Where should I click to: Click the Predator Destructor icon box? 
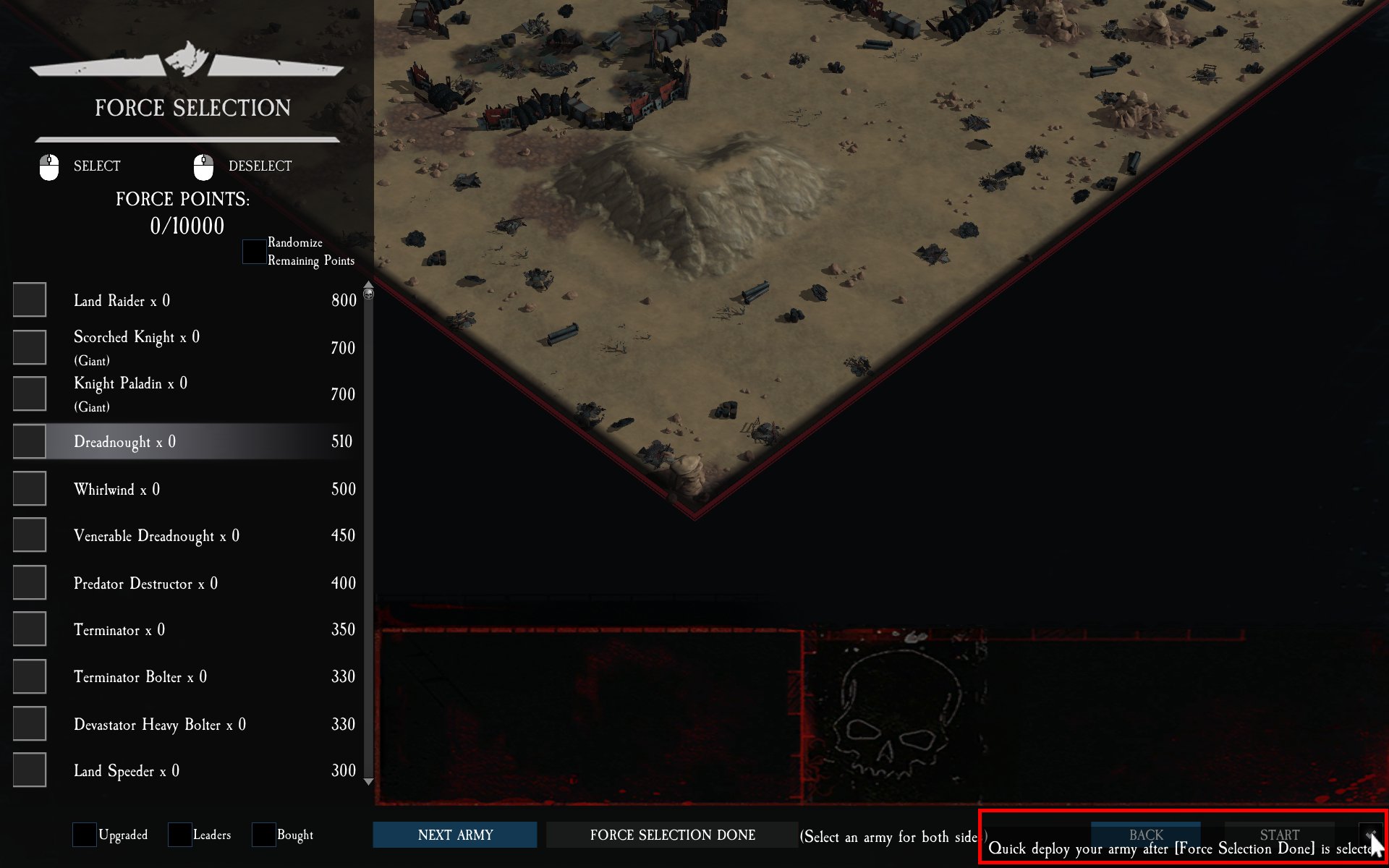pos(30,583)
